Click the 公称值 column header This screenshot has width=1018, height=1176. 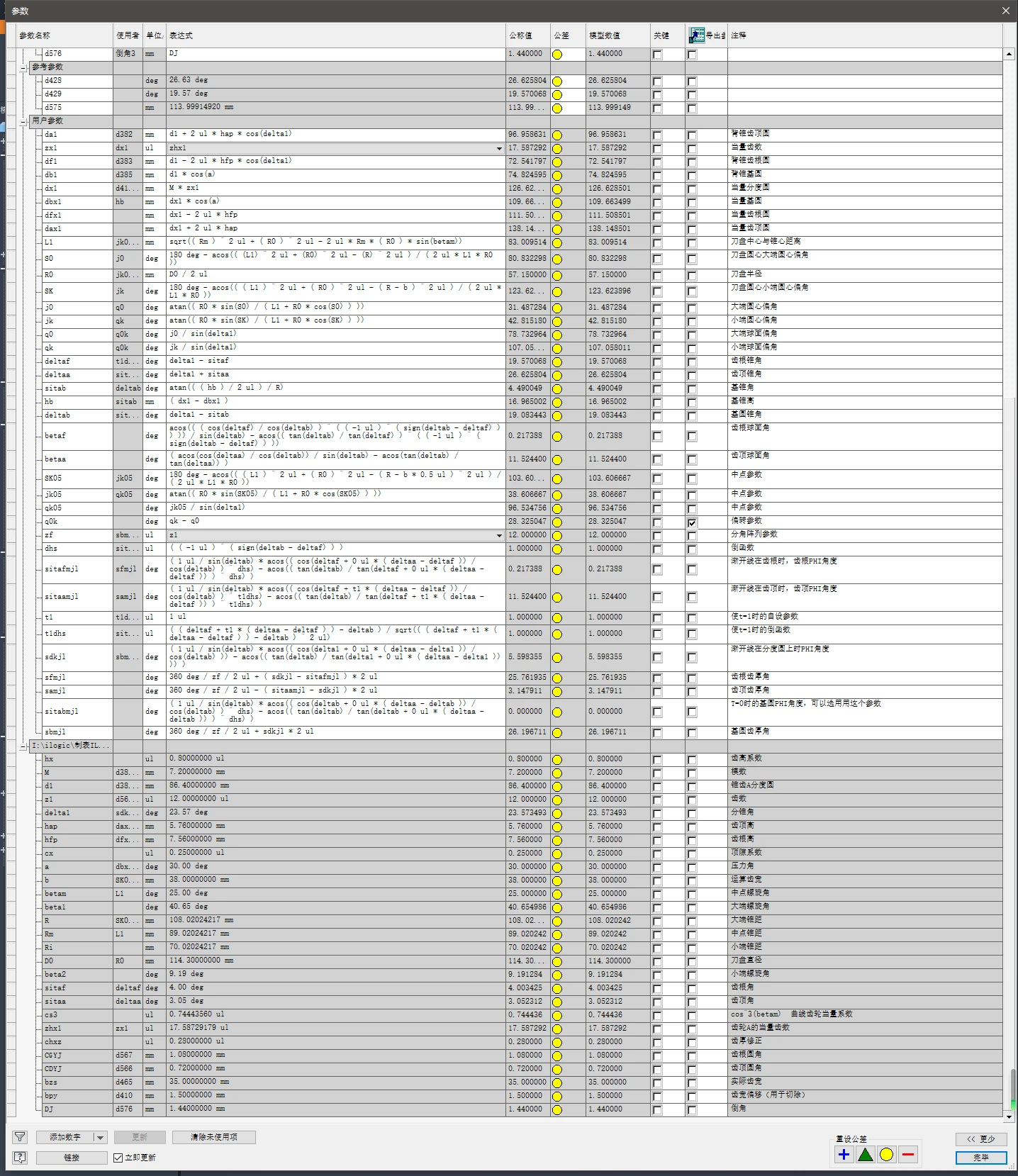click(x=528, y=35)
